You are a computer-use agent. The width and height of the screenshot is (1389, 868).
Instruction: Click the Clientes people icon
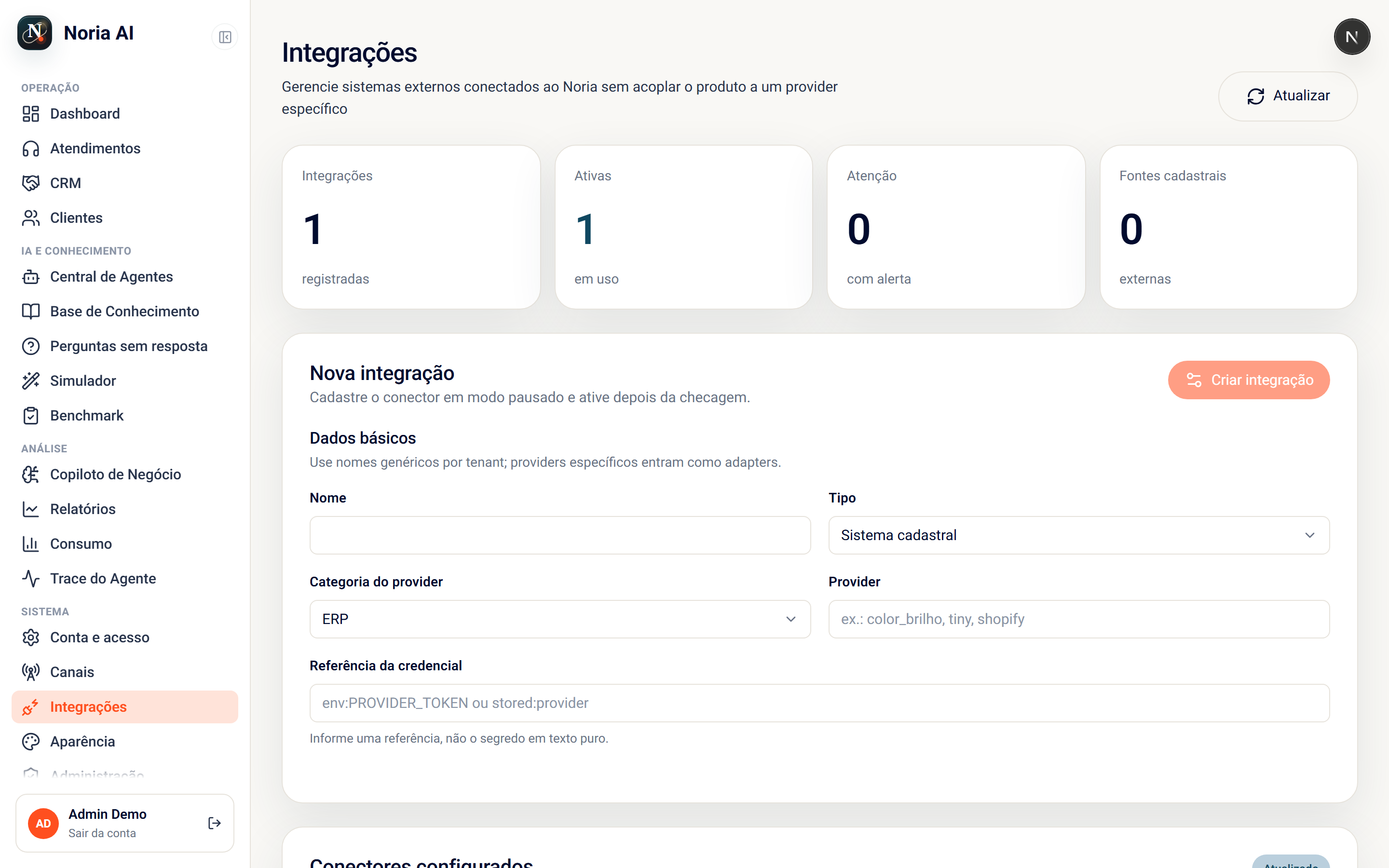click(x=31, y=218)
